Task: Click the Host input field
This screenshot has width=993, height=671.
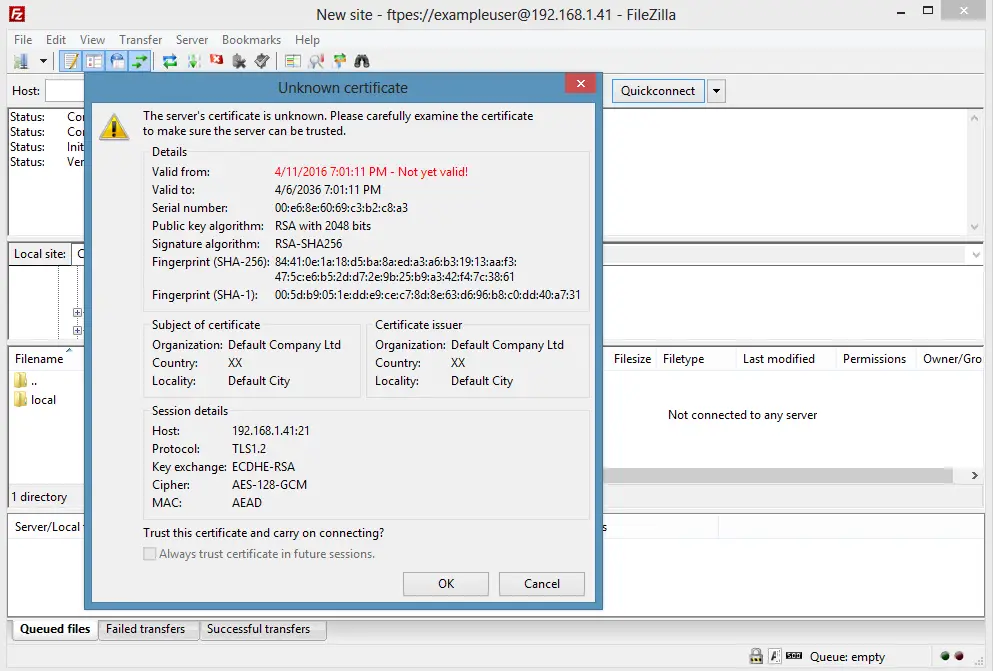Action: tap(65, 91)
